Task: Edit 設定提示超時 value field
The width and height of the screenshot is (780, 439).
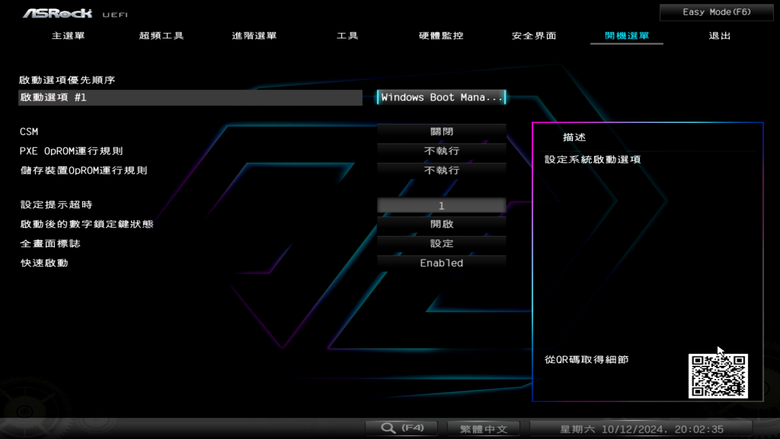Action: pos(441,205)
